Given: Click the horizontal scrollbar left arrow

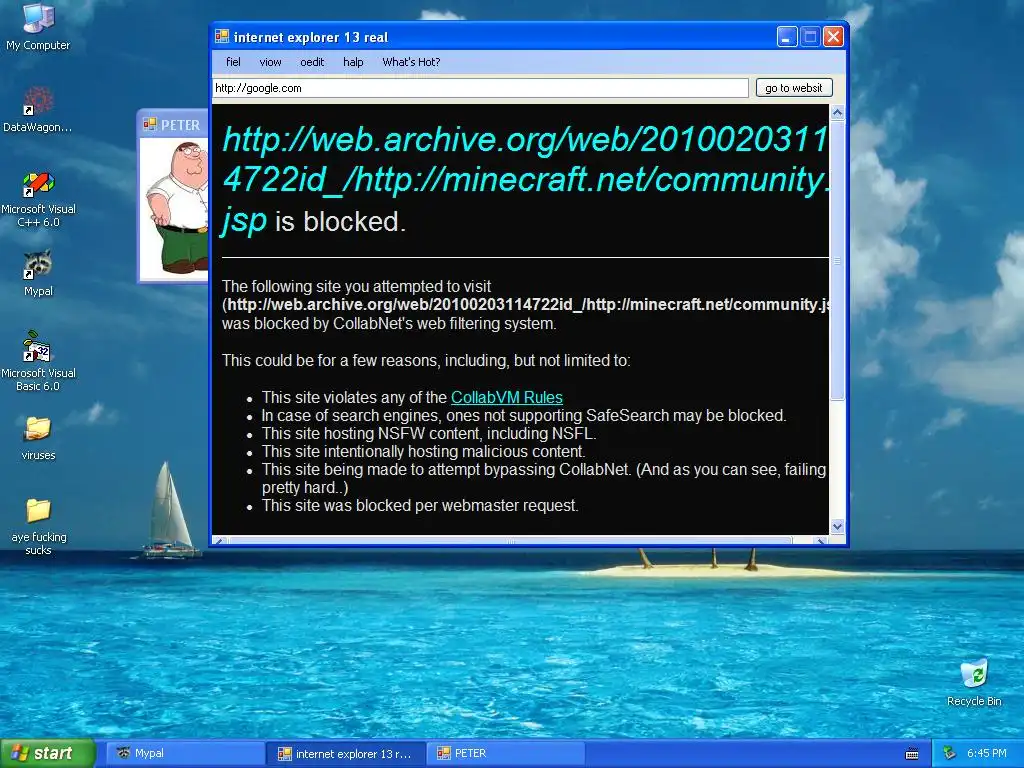Looking at the screenshot, I should point(220,541).
